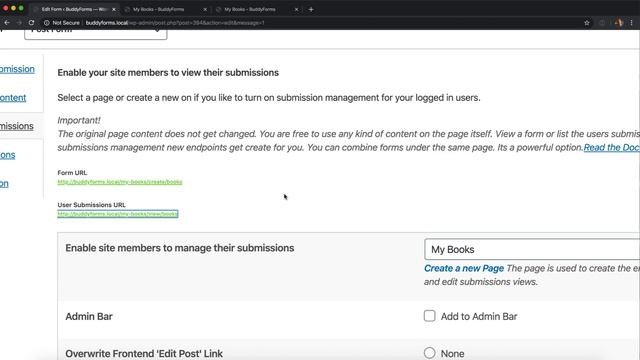The height and width of the screenshot is (360, 640).
Task: Switch to My Books tab nearest the plus button
Action: coord(250,9)
